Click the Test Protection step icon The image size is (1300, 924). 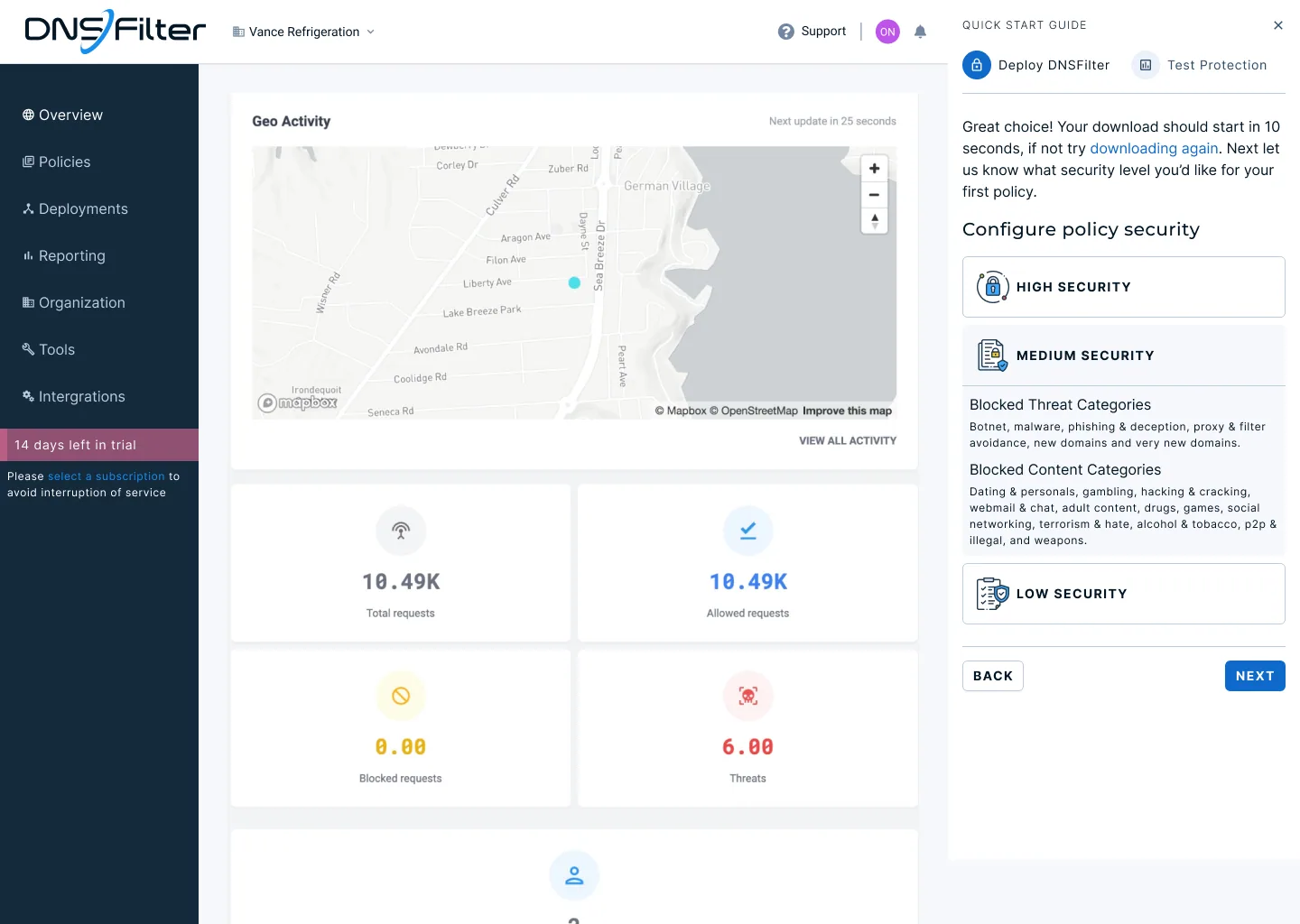[1146, 65]
